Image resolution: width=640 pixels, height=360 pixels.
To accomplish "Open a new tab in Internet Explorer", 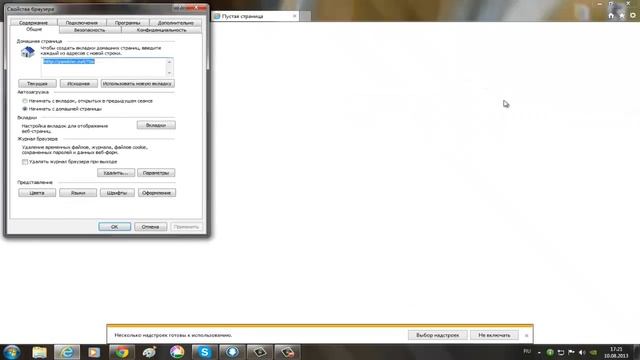I will (305, 16).
